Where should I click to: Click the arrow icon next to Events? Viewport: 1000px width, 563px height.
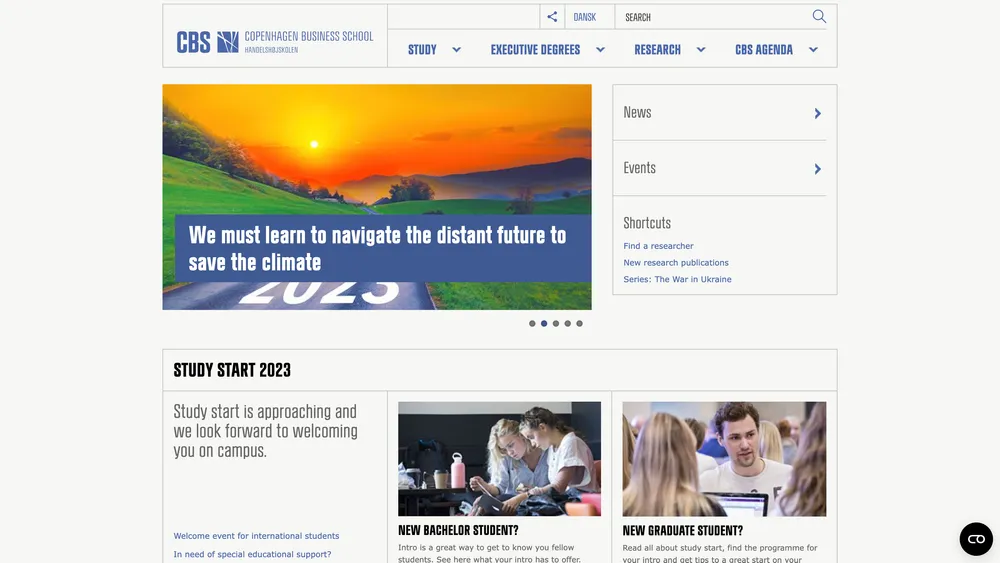[818, 169]
